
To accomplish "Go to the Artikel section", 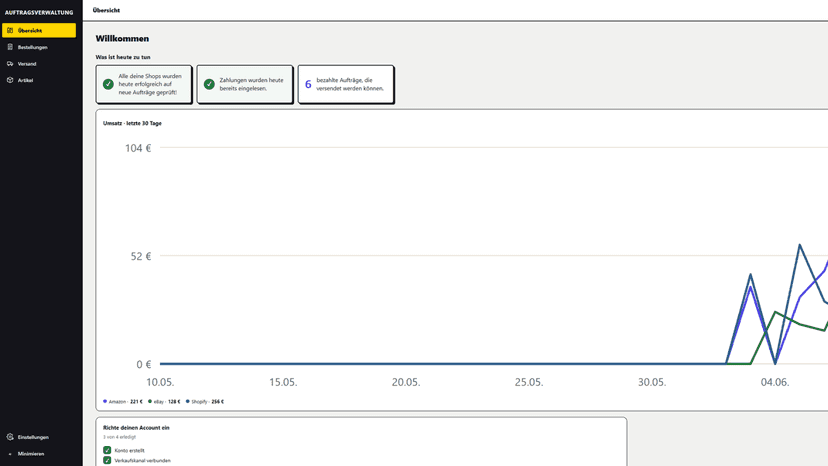I will pos(39,80).
